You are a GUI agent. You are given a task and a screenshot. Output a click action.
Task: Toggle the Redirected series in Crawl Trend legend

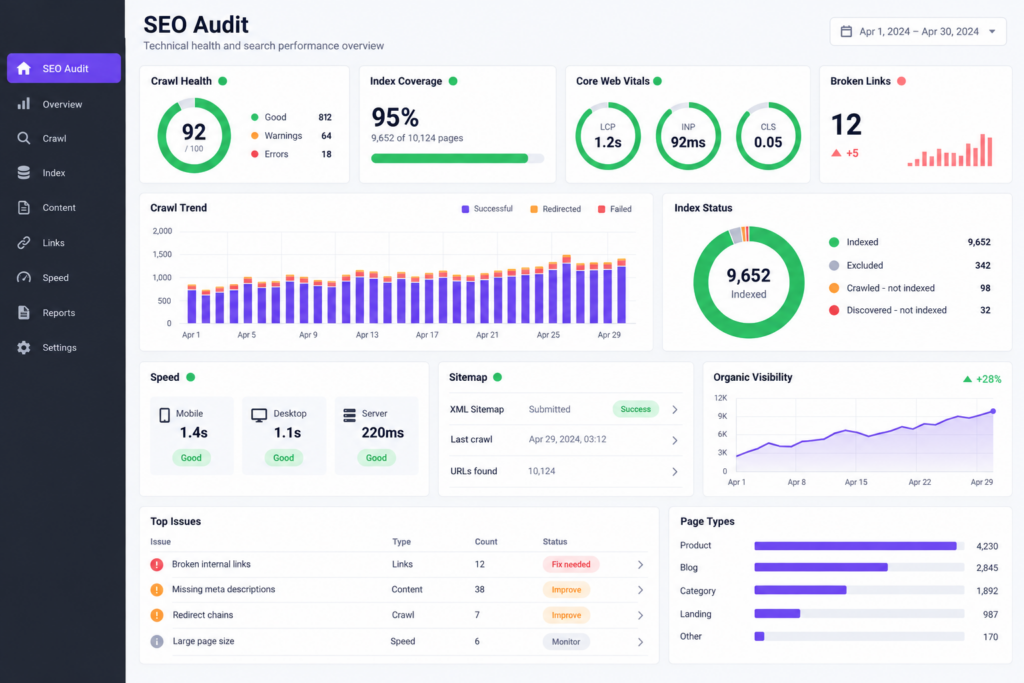(555, 209)
